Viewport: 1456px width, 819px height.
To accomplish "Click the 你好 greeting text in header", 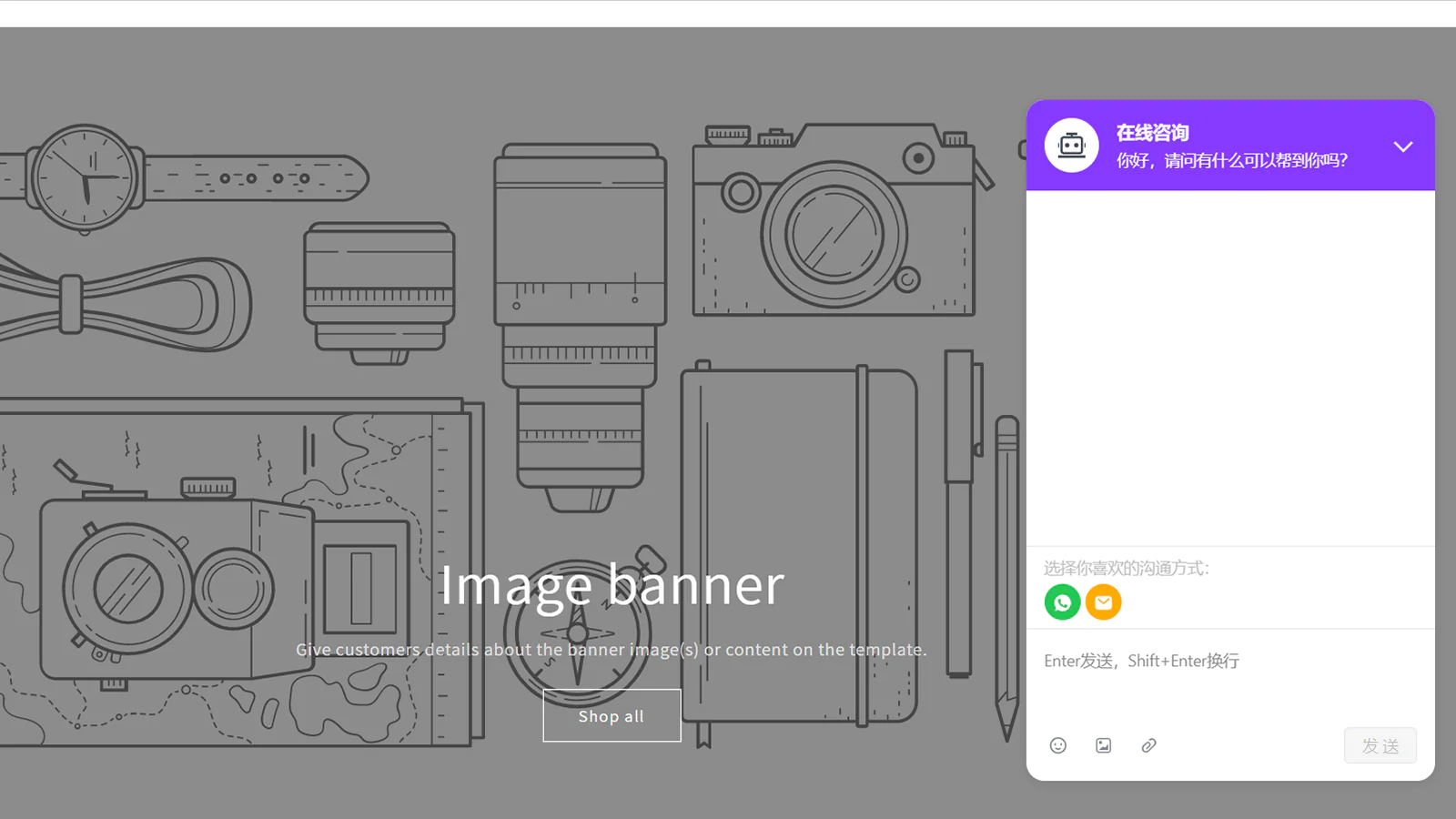I will (x=1231, y=161).
